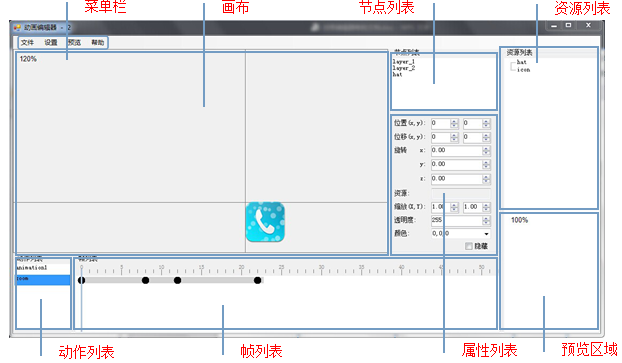Click frame 30 on the timeline ruler
The image size is (622, 363).
tap(321, 269)
